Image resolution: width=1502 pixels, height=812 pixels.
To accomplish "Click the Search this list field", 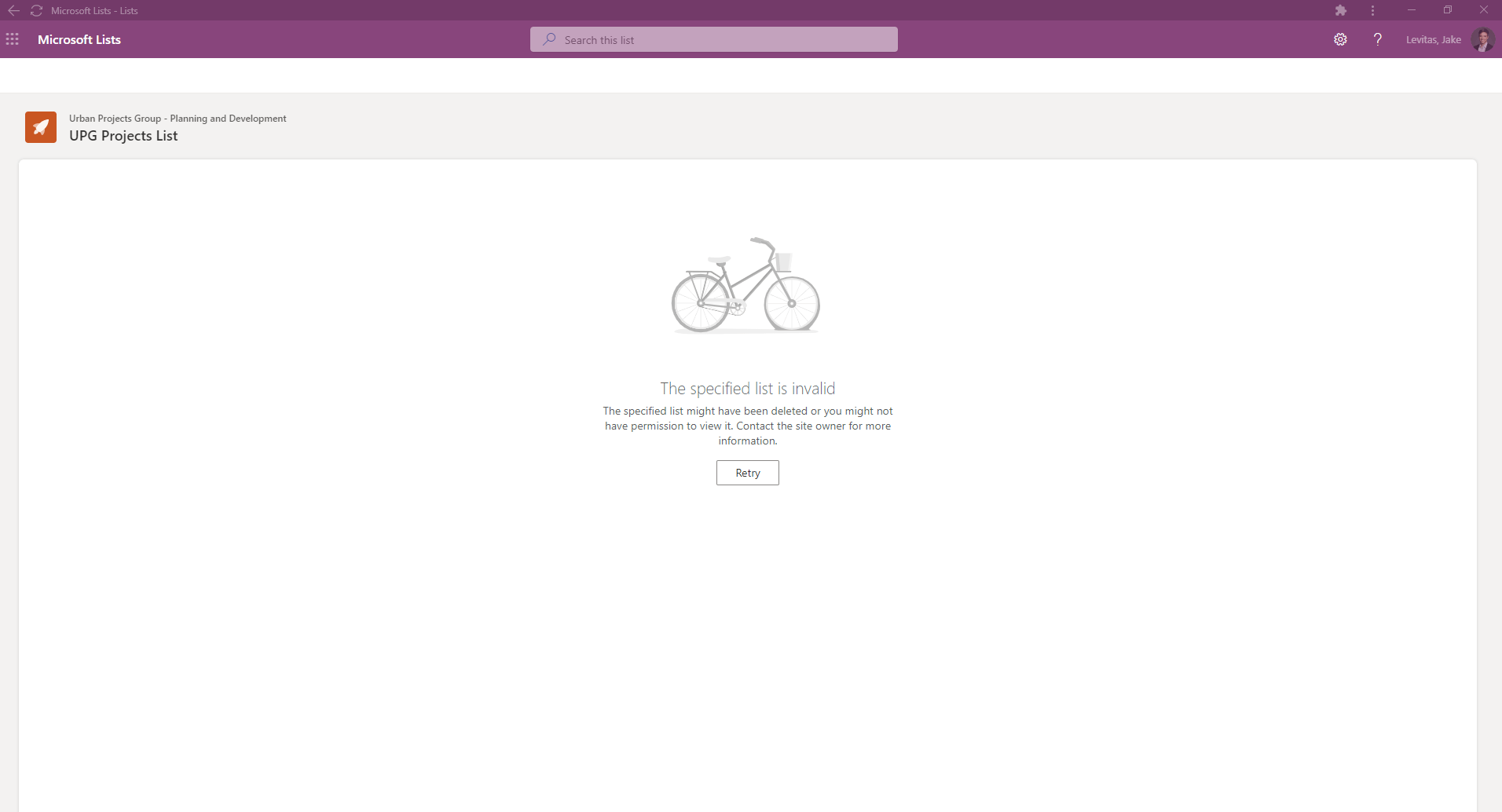I will point(714,39).
